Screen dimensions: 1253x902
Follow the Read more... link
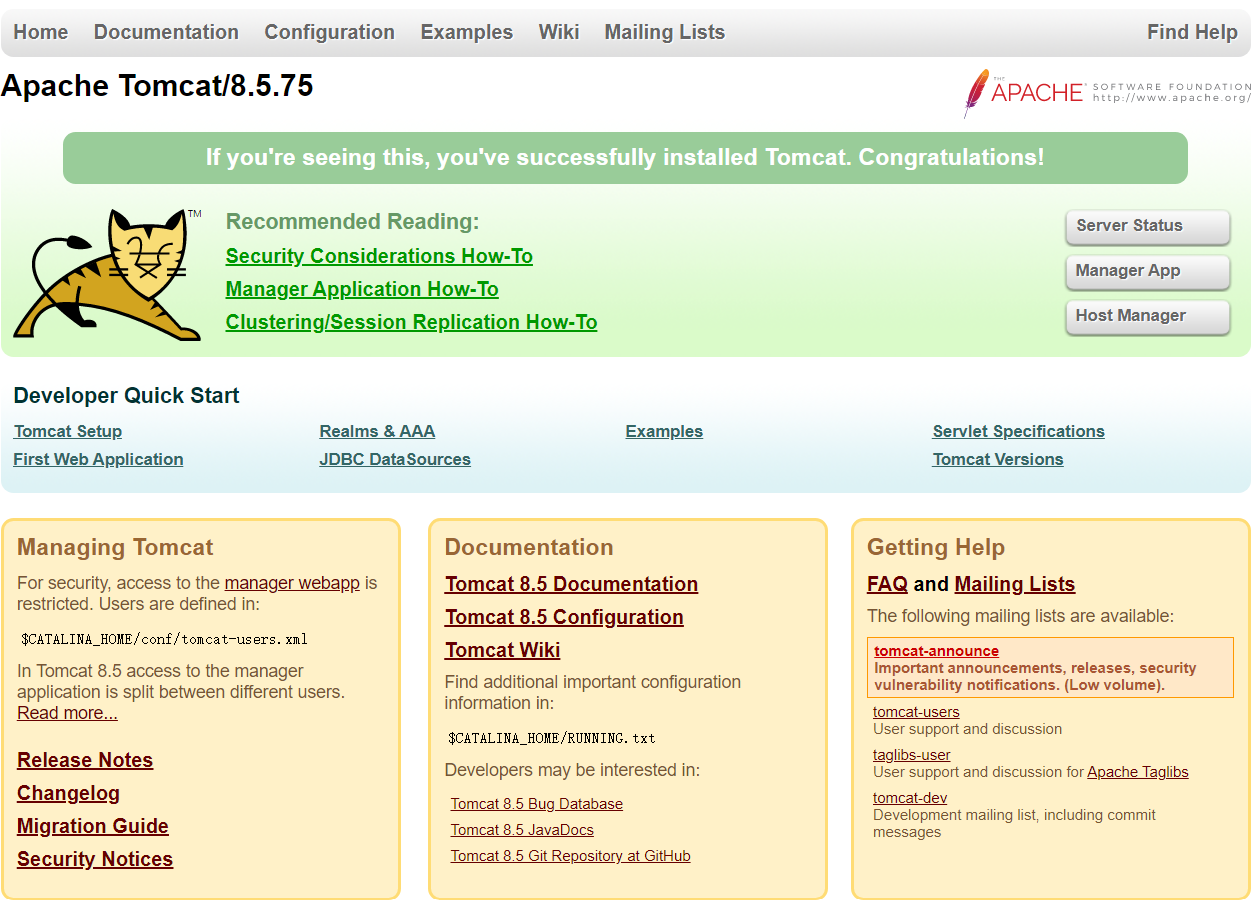67,713
